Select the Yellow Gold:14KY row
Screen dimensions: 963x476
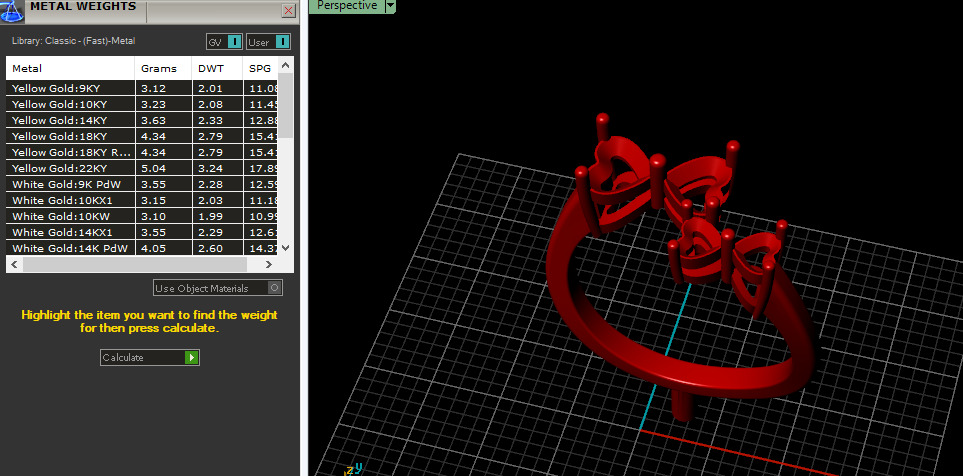[x=142, y=120]
